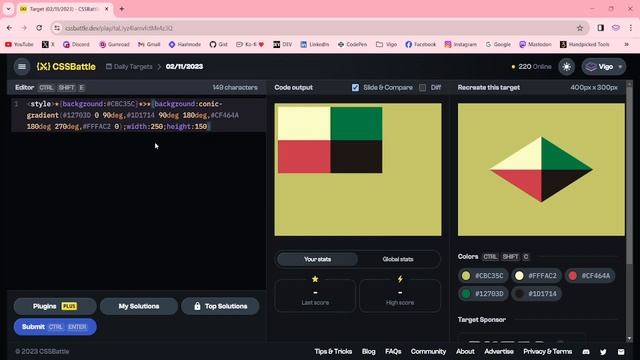Expand the bookmarks overflow chevron
Image resolution: width=640 pixels, height=360 pixels.
[x=627, y=44]
